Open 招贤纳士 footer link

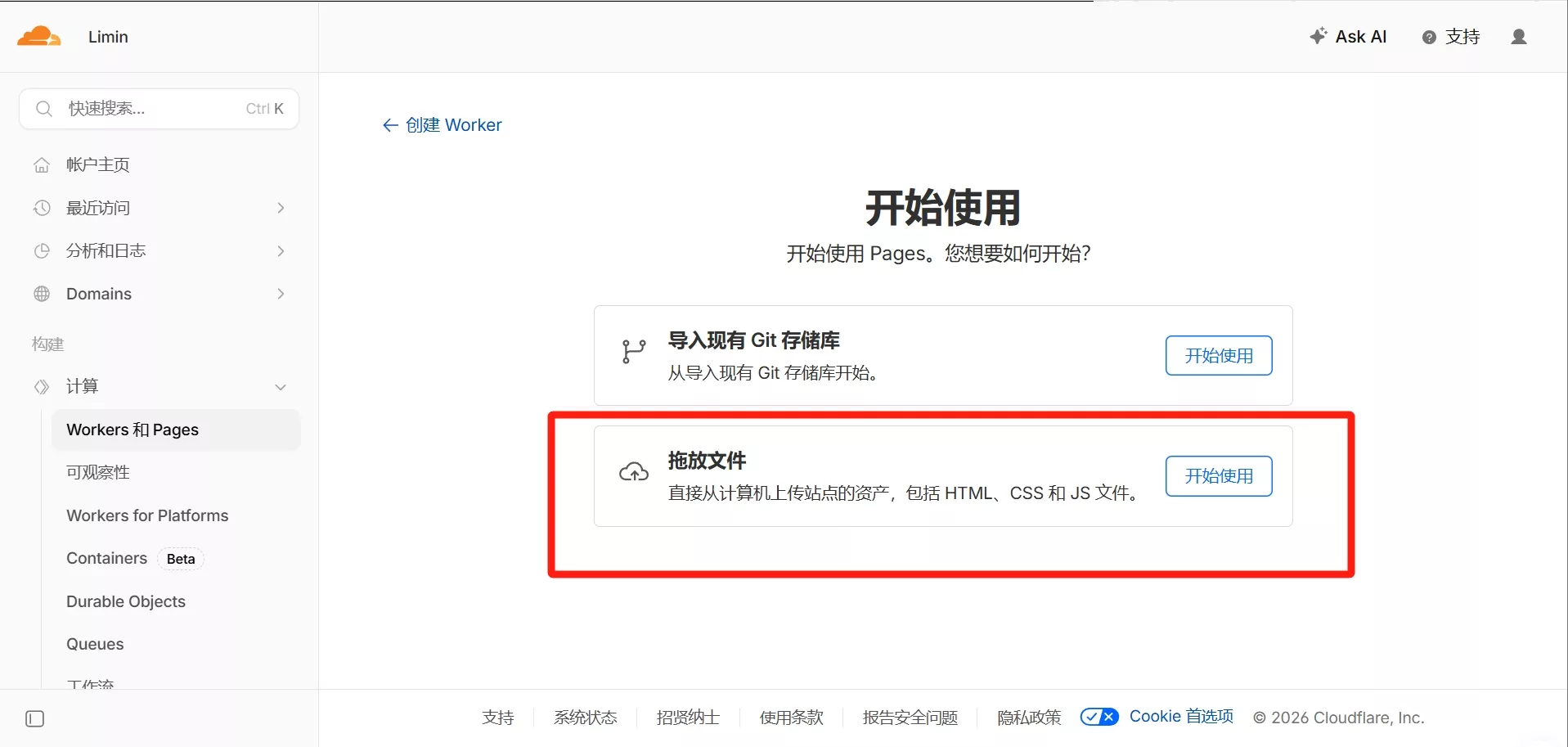(x=689, y=718)
